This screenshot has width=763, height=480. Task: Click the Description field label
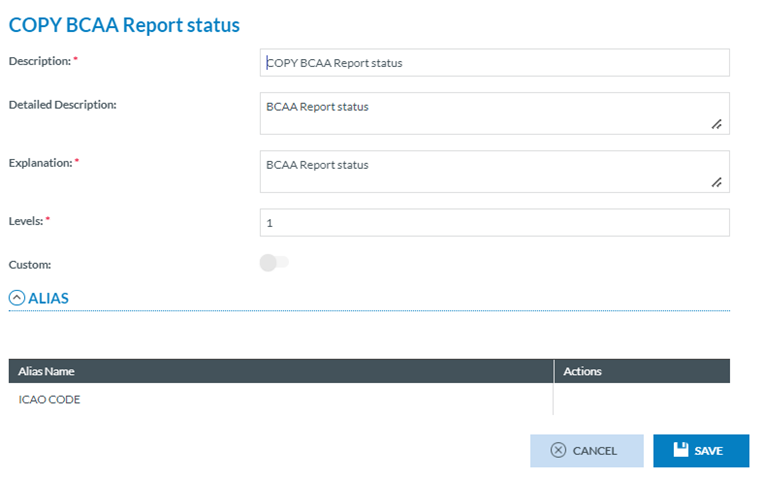39,61
